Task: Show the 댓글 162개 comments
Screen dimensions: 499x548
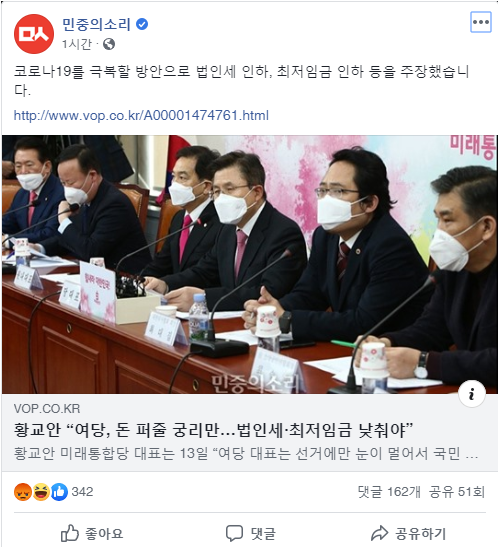Action: (x=389, y=492)
